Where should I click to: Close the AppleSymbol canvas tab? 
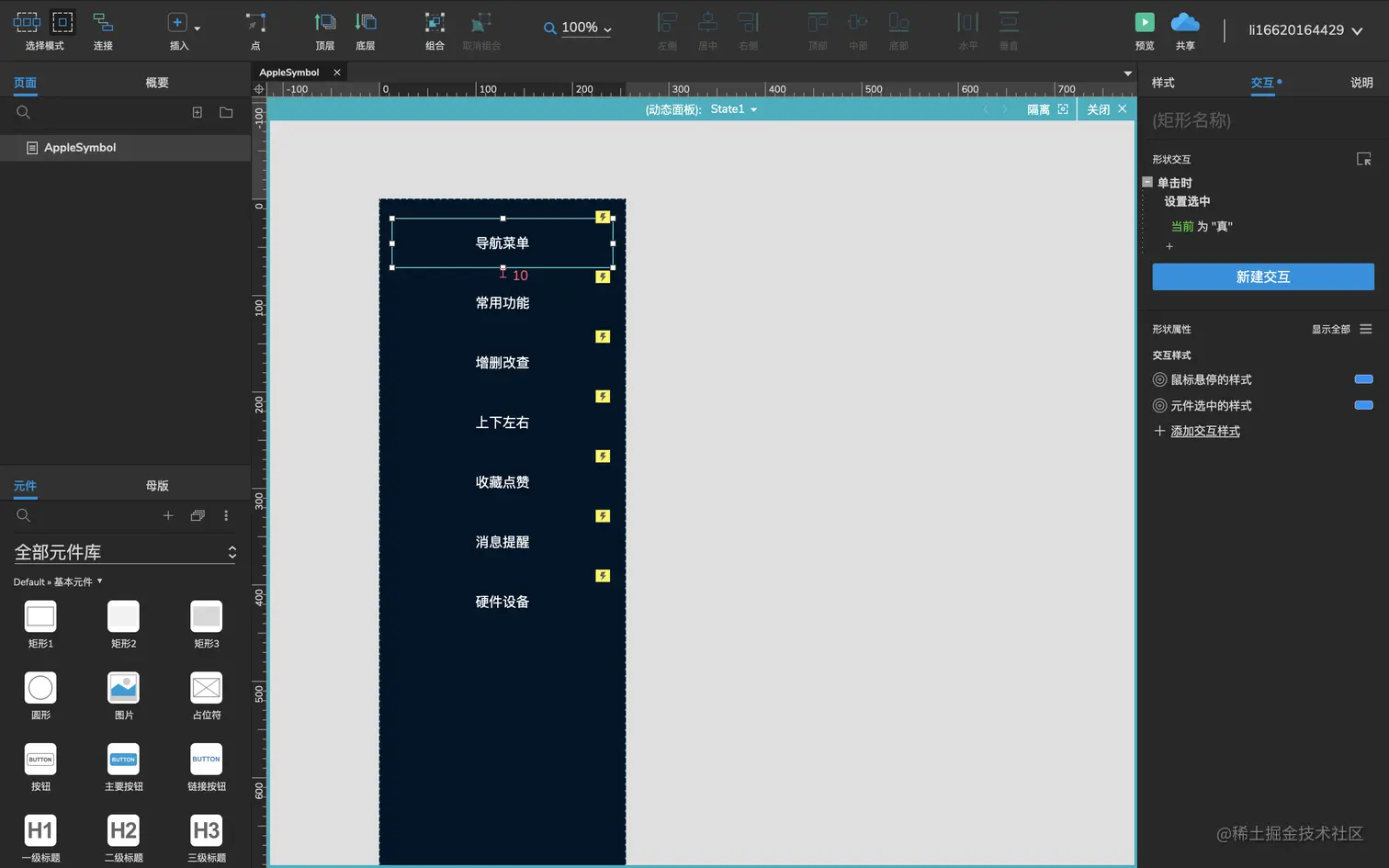pos(337,73)
